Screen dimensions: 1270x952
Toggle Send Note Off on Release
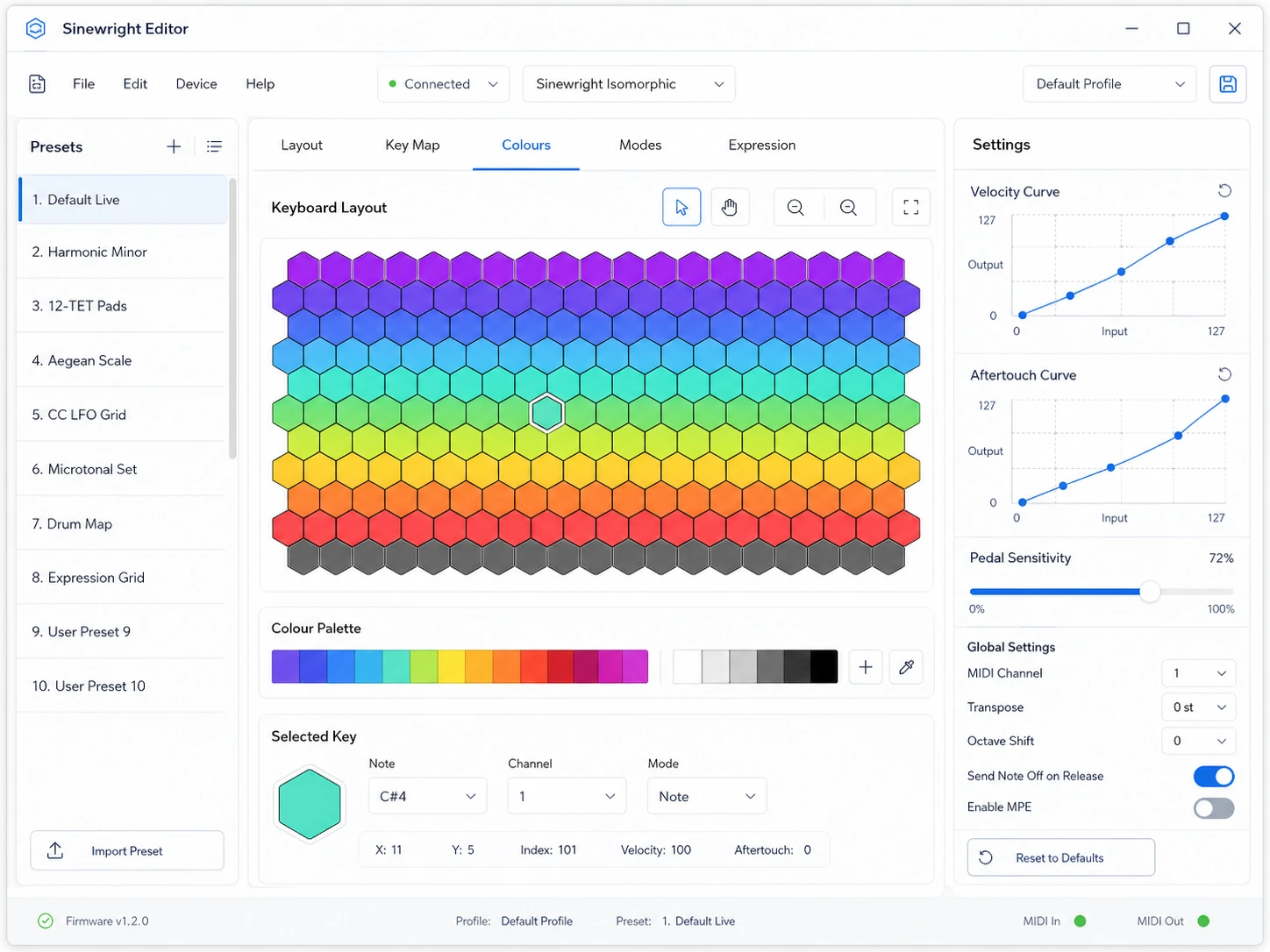tap(1214, 777)
